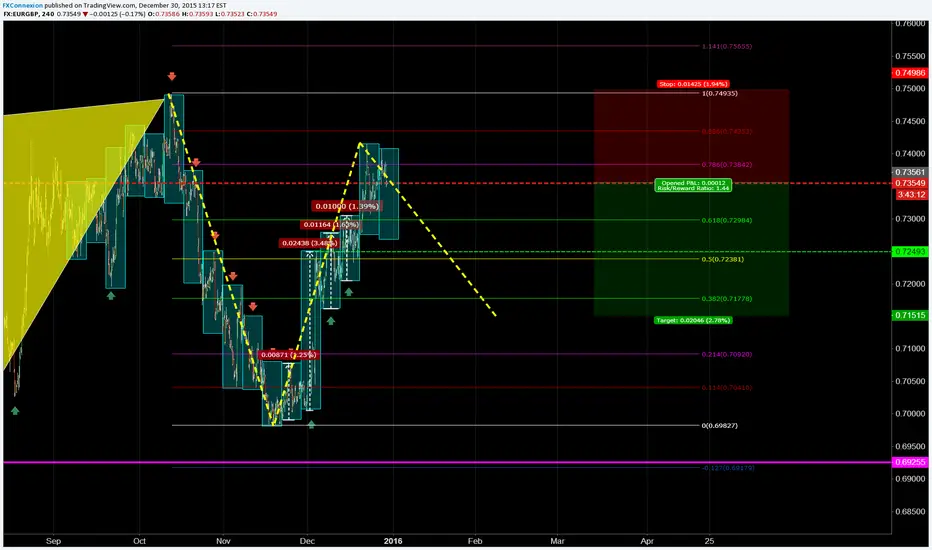Select the 0.786(0.73842) Fibonacci label

pyautogui.click(x=727, y=165)
